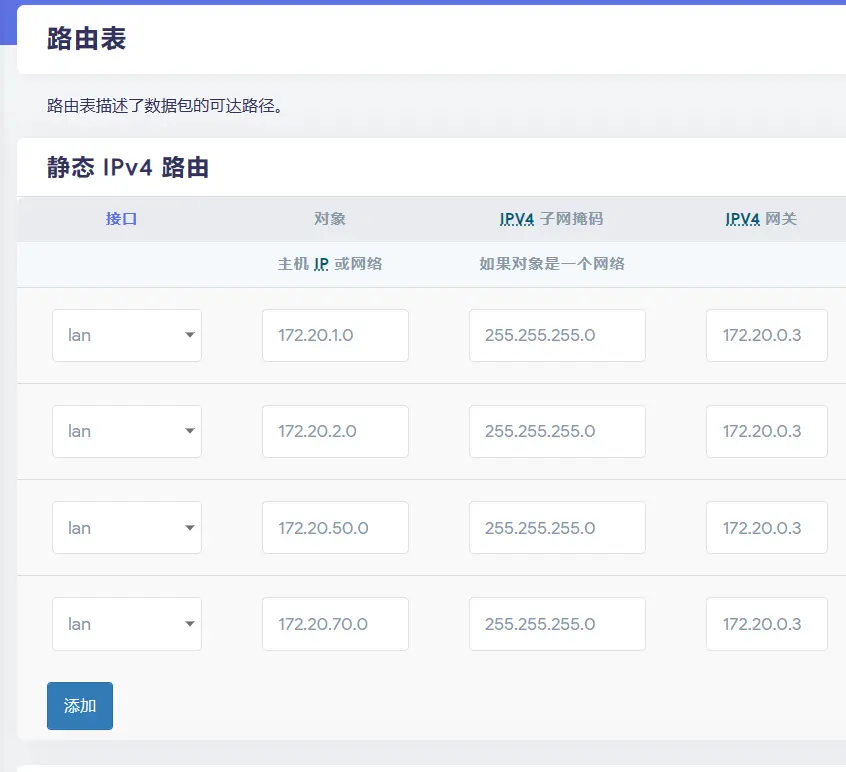
Task: Select gateway field in the 172.20.2.0 row
Action: coord(766,431)
